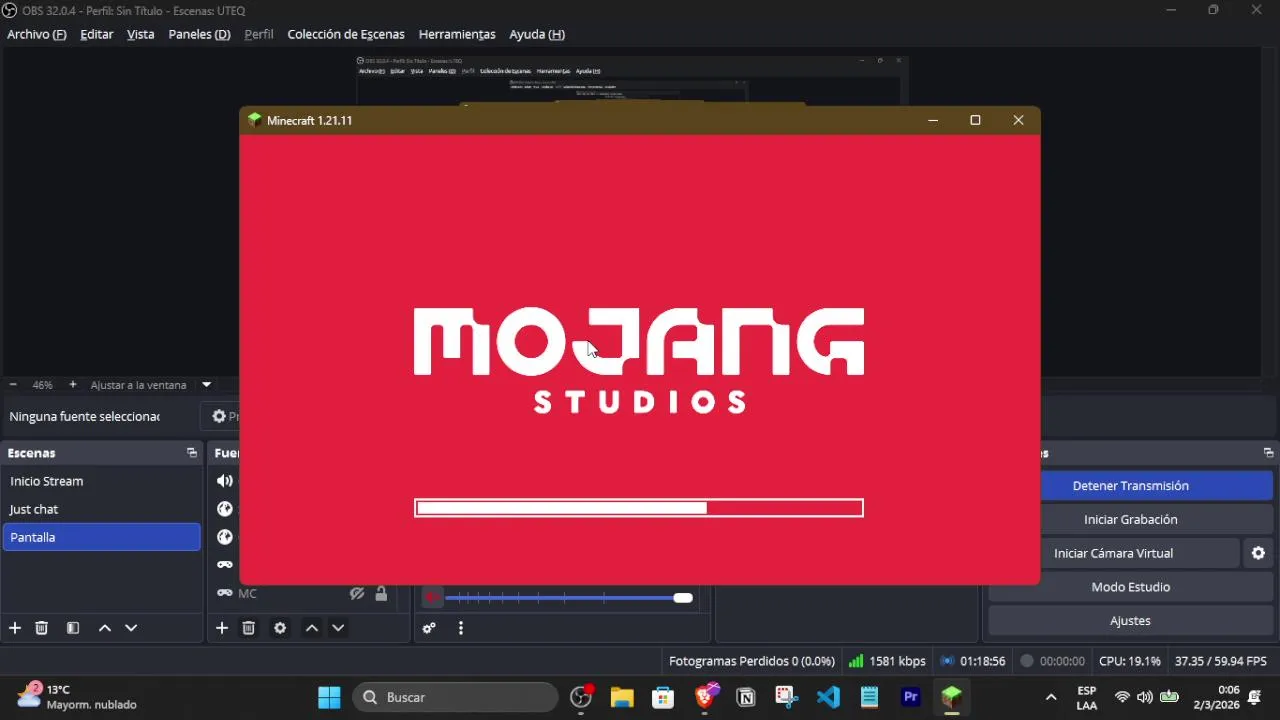Move selected scene up in Escenas

click(x=104, y=628)
